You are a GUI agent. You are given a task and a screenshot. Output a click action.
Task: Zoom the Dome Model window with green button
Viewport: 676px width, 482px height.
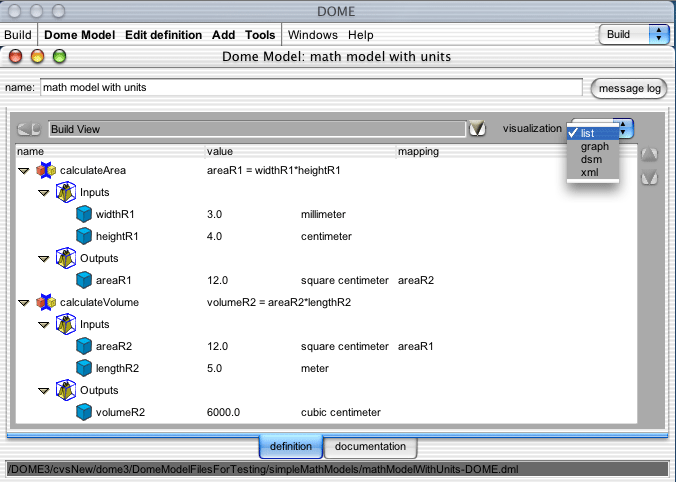[59, 56]
